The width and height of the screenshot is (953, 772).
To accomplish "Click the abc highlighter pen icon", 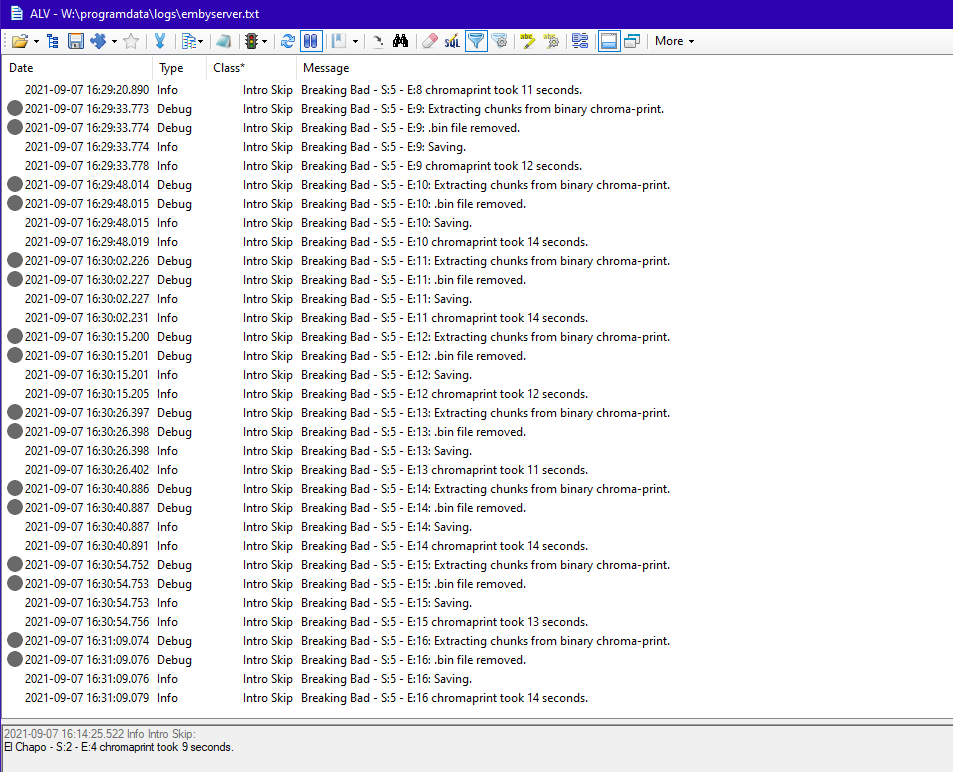I will click(528, 41).
